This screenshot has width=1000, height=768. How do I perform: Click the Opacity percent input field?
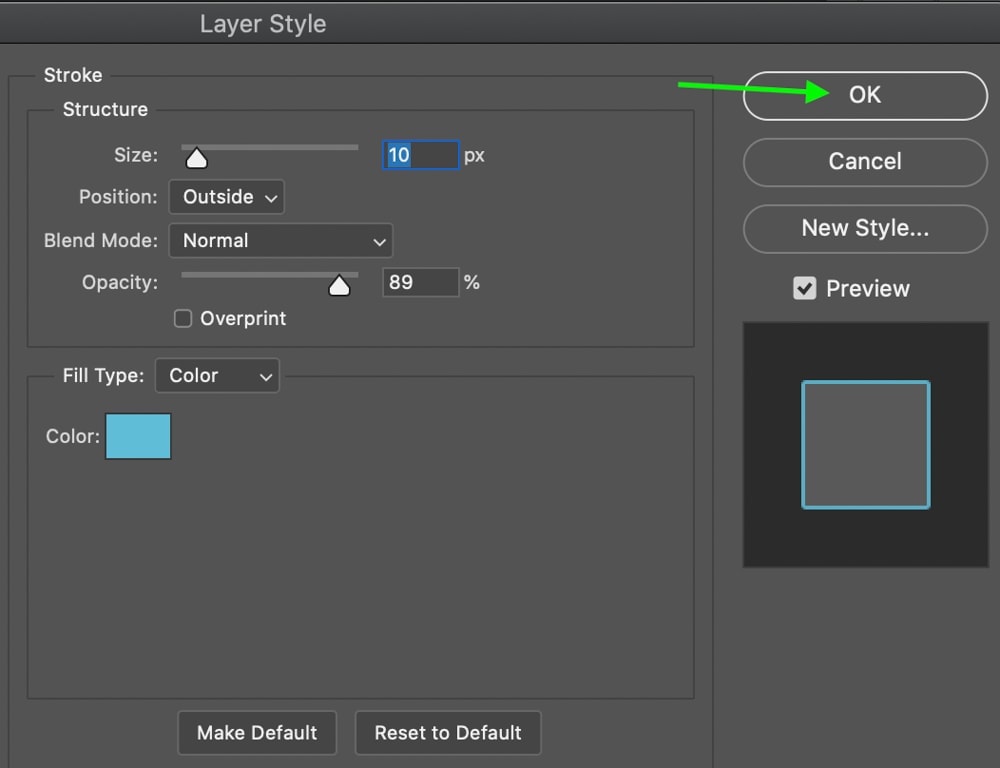click(420, 283)
